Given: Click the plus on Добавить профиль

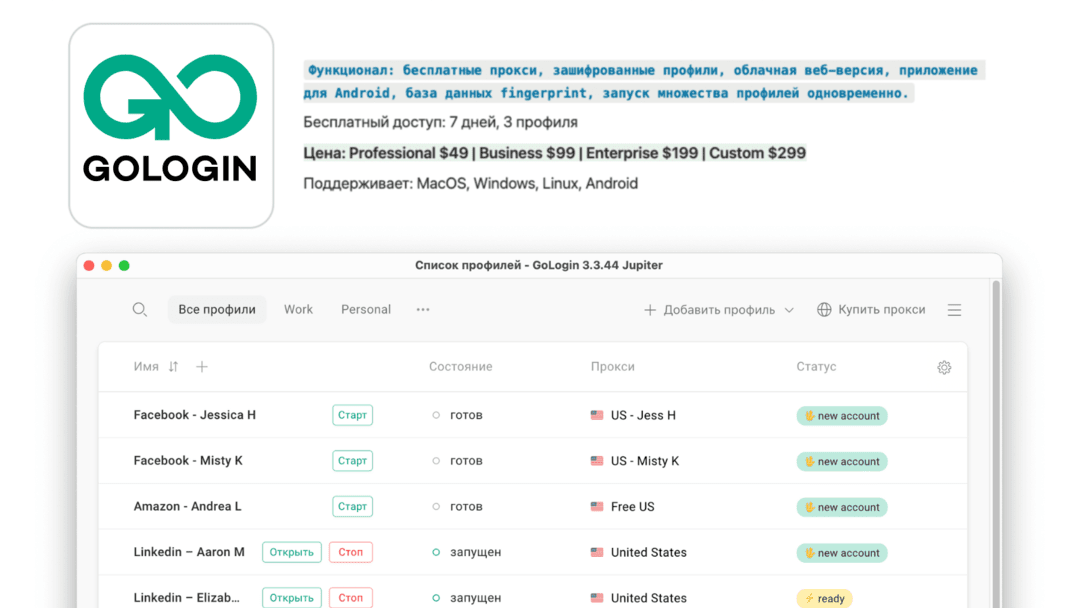Looking at the screenshot, I should tap(651, 309).
